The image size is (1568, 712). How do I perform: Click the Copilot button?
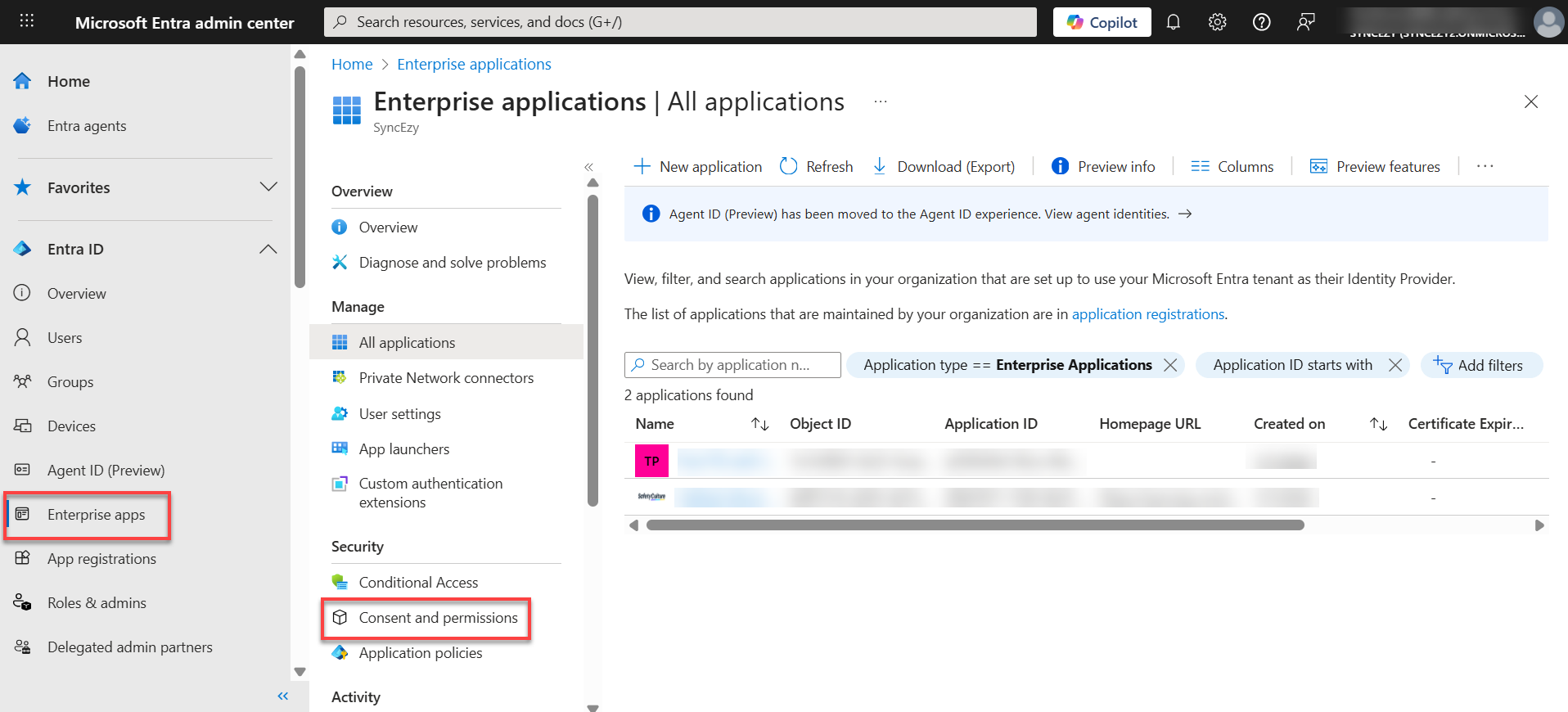click(x=1102, y=22)
